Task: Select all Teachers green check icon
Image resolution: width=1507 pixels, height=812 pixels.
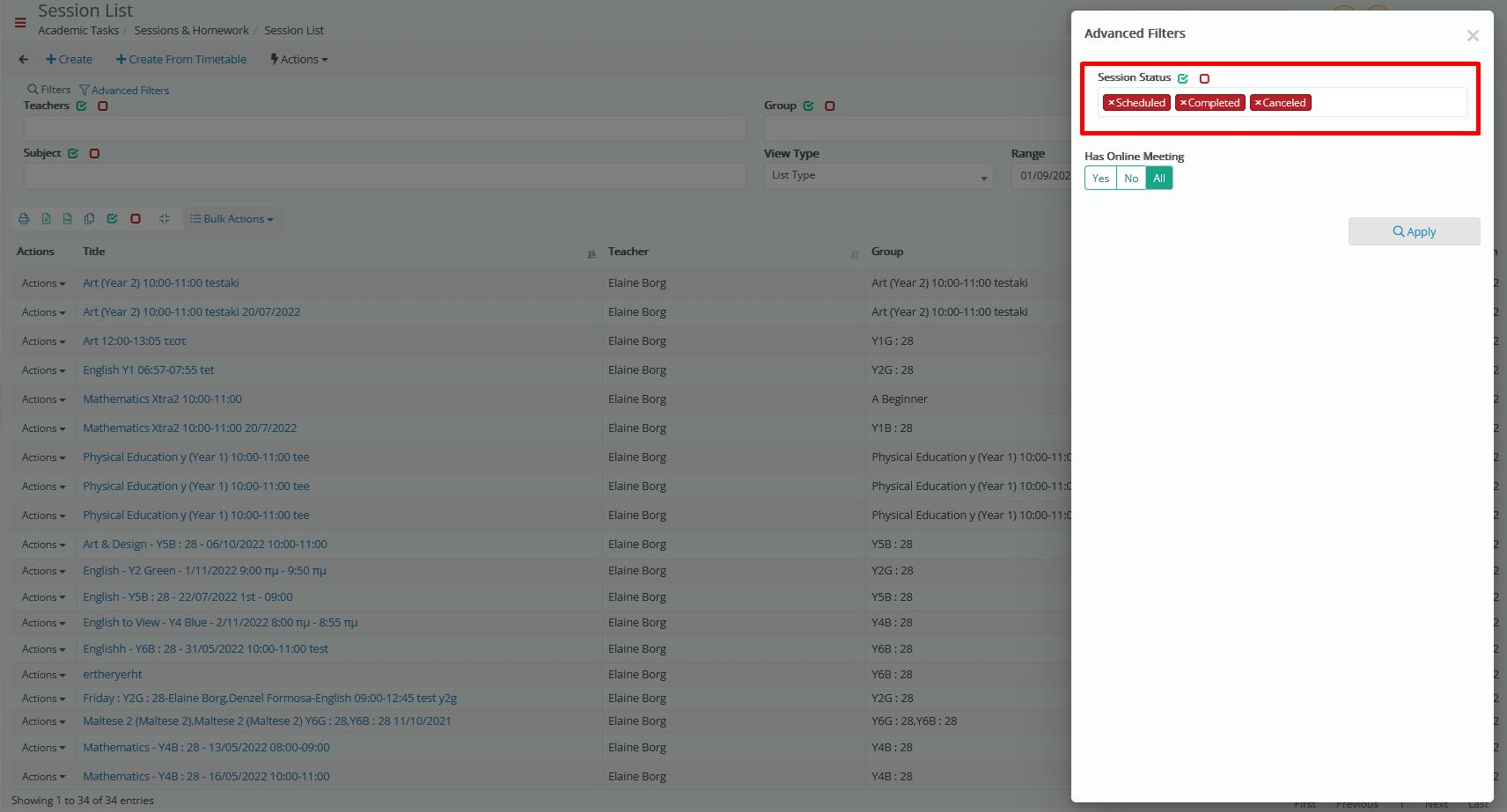Action: 82,106
